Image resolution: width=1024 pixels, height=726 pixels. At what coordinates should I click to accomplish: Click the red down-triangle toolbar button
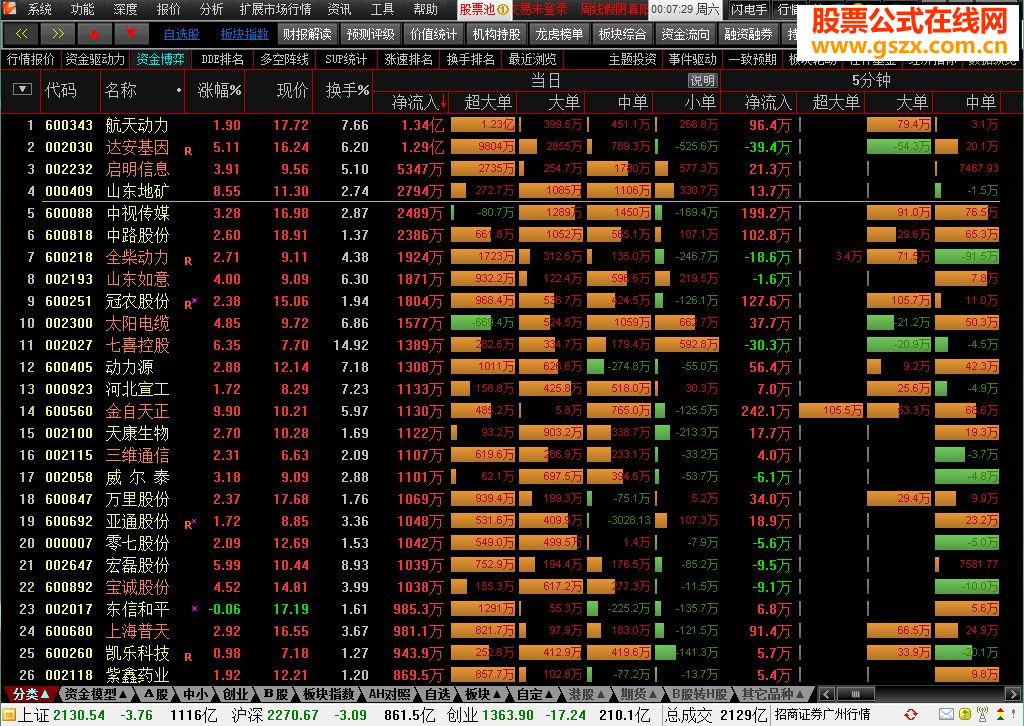coord(131,34)
